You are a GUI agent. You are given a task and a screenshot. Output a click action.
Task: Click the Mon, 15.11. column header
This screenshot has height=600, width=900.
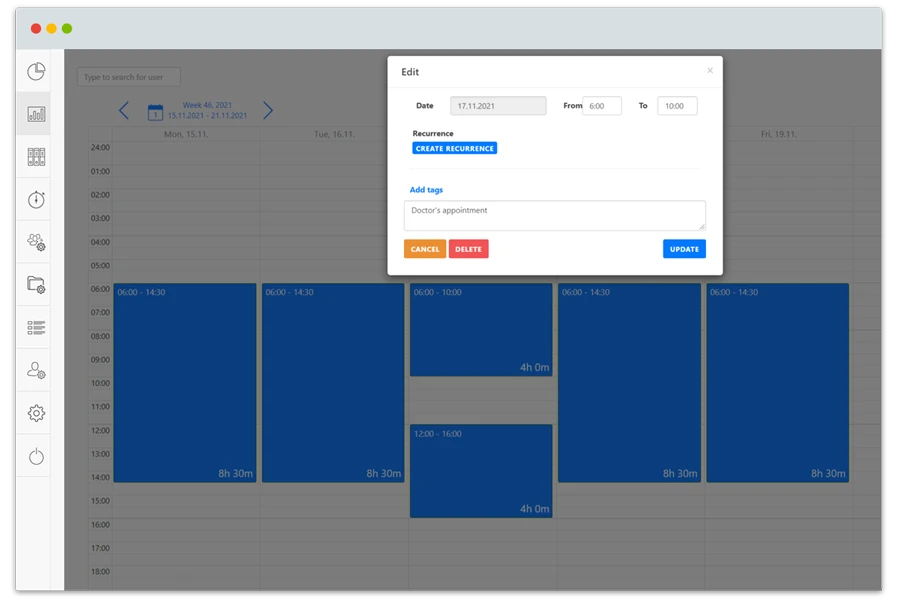186,134
